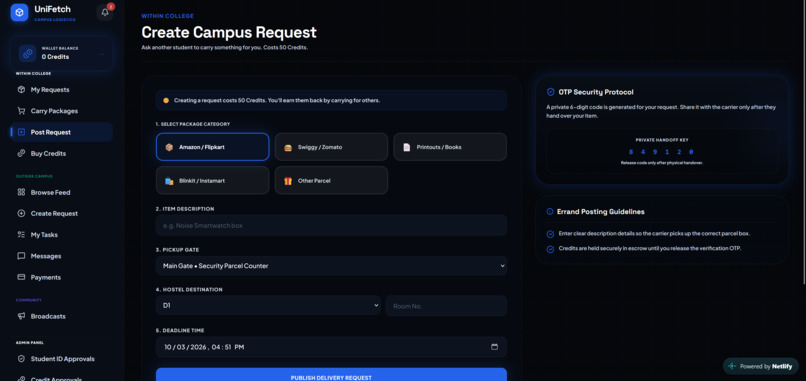Click the Carry Packages cart icon
The image size is (806, 381).
tap(21, 111)
